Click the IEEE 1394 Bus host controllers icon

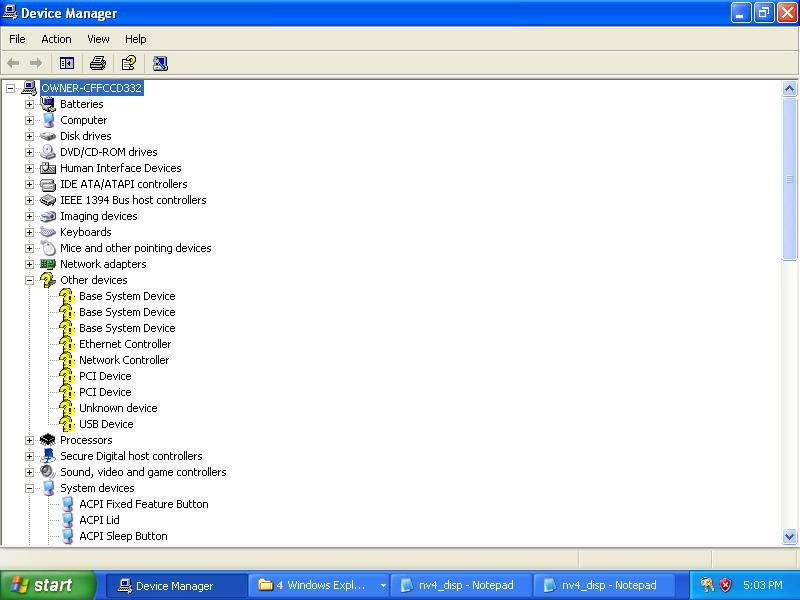pos(48,200)
